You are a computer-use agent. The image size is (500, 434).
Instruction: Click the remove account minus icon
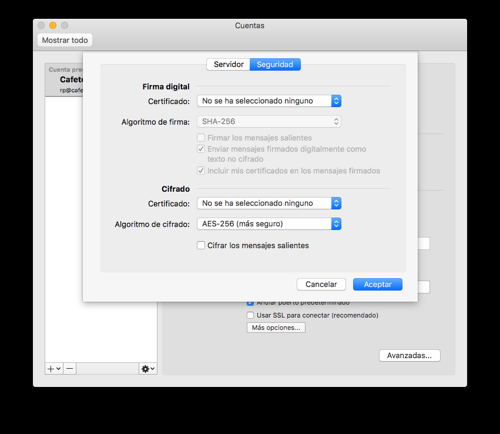[x=70, y=369]
